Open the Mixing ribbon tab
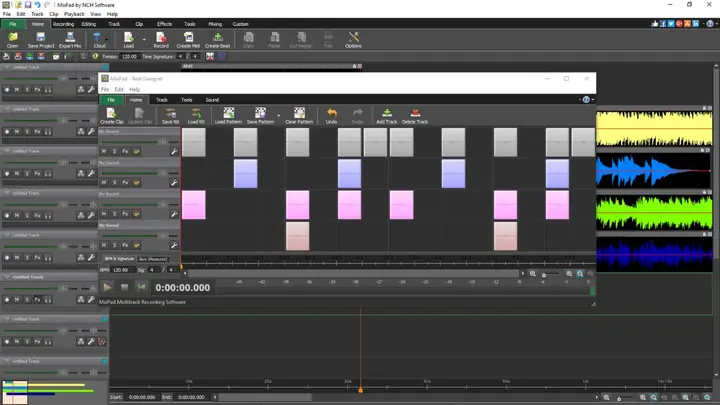The image size is (720, 405). click(x=215, y=24)
